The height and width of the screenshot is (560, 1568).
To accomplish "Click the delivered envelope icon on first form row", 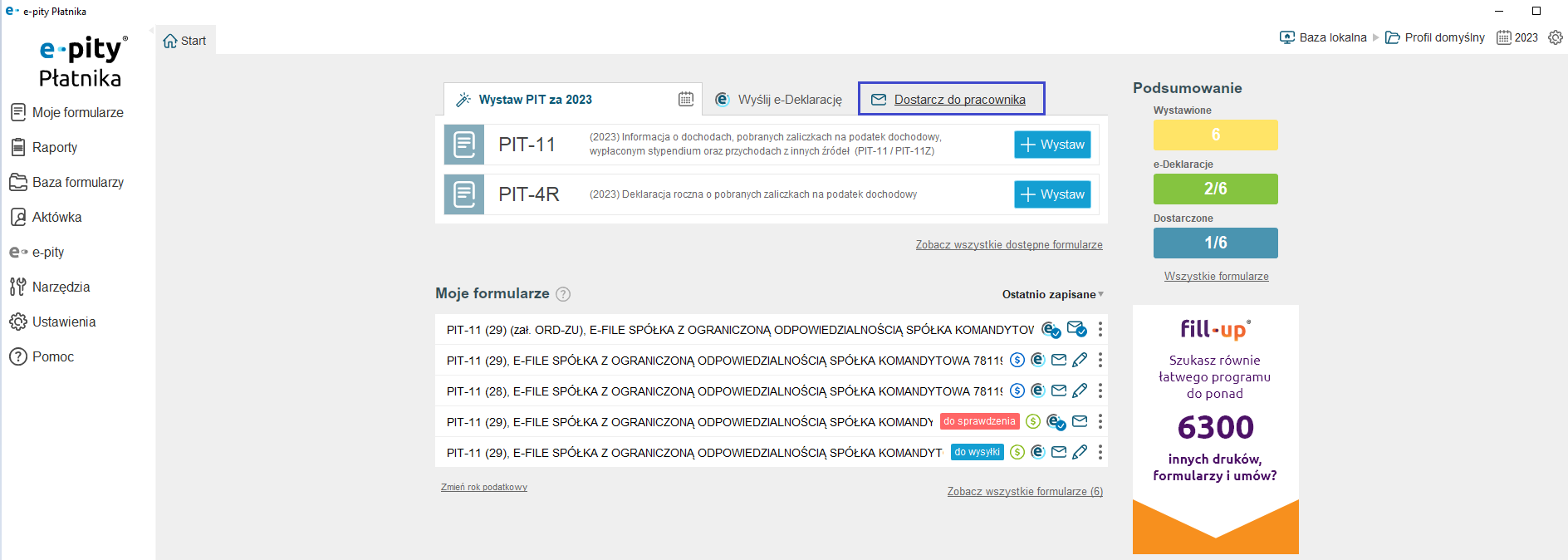I will 1076,330.
